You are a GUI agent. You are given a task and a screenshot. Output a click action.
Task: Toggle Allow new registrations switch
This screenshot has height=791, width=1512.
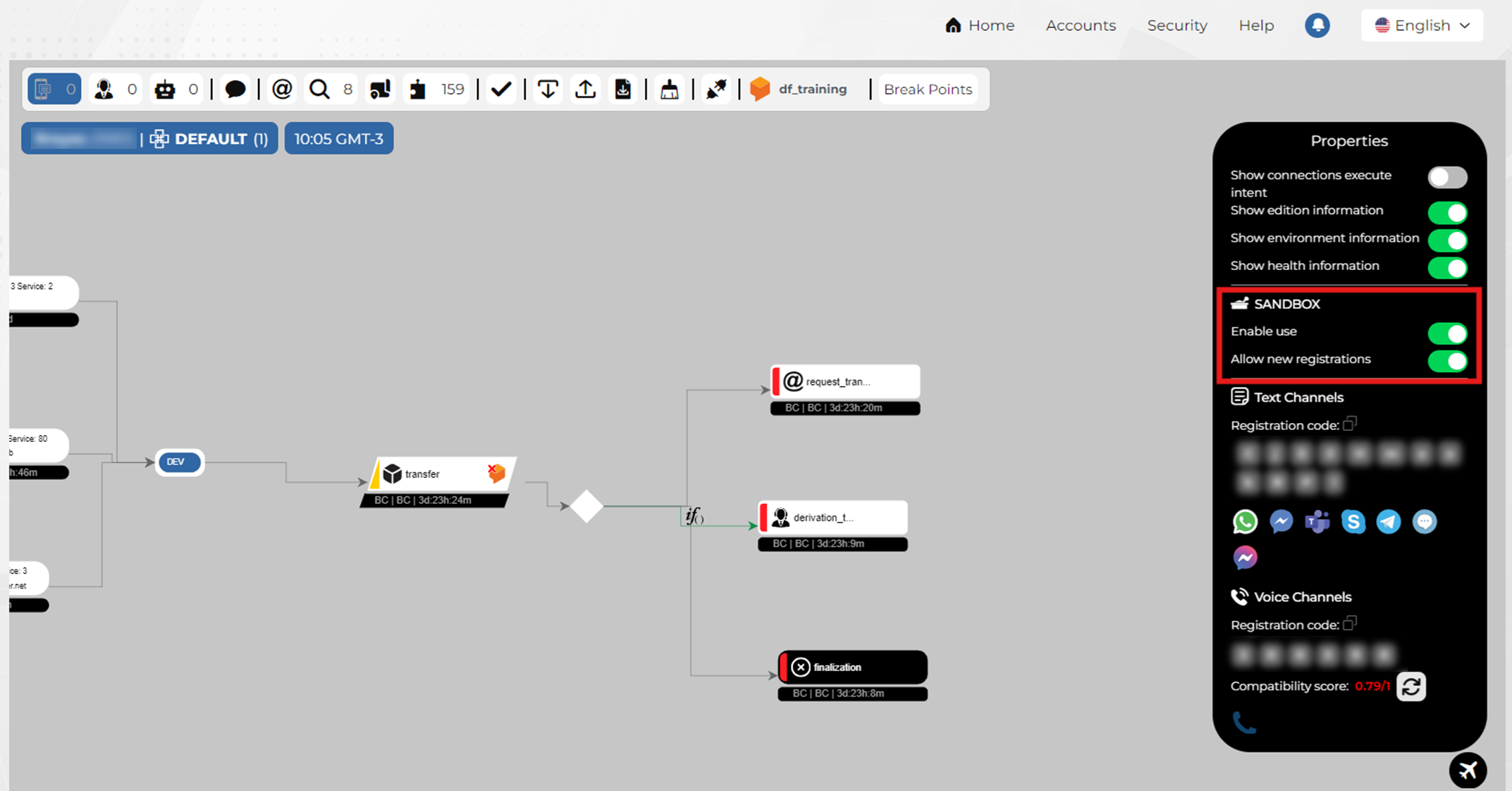click(x=1447, y=361)
